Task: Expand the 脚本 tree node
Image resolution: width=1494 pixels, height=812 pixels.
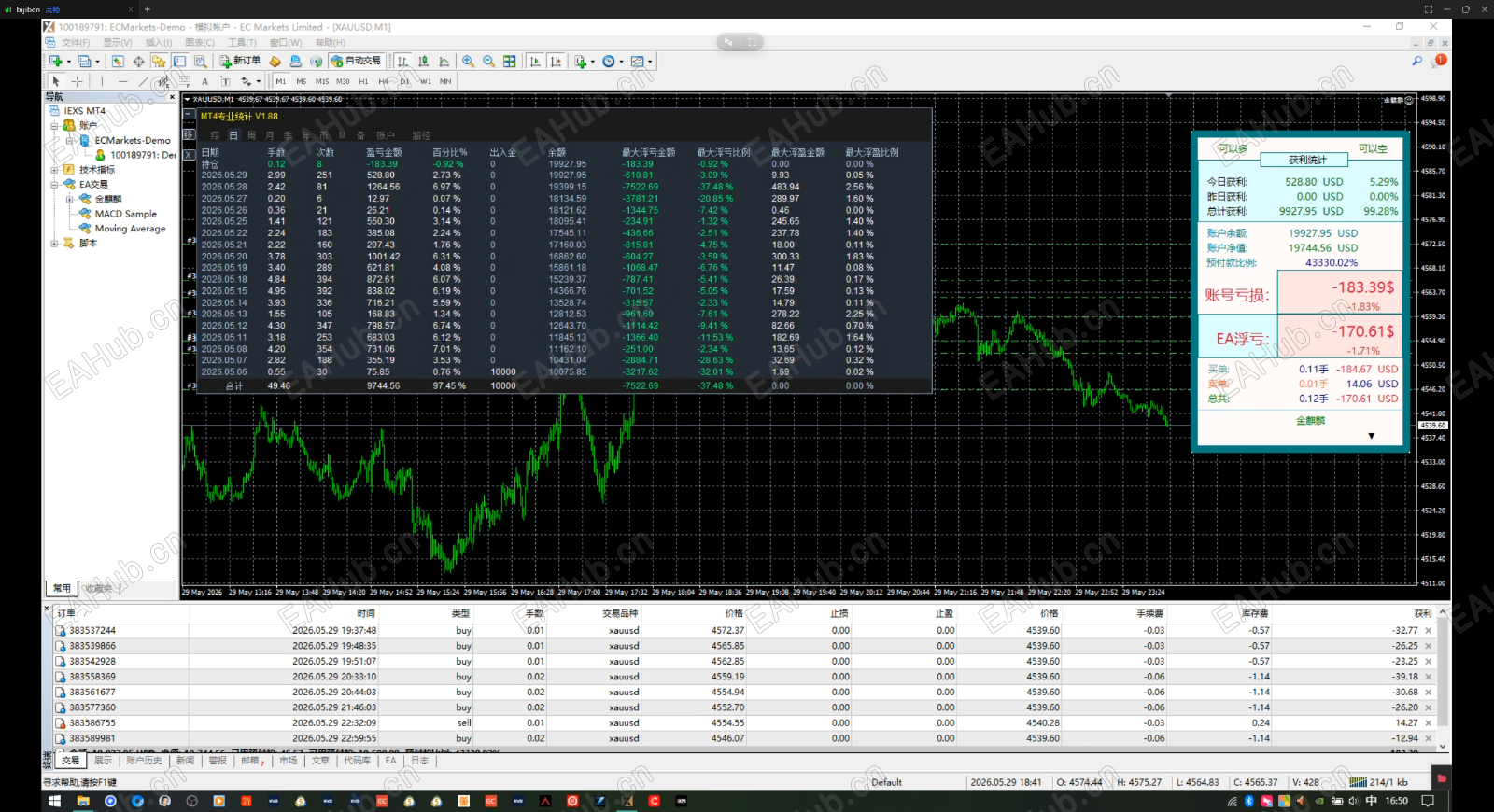Action: click(55, 244)
